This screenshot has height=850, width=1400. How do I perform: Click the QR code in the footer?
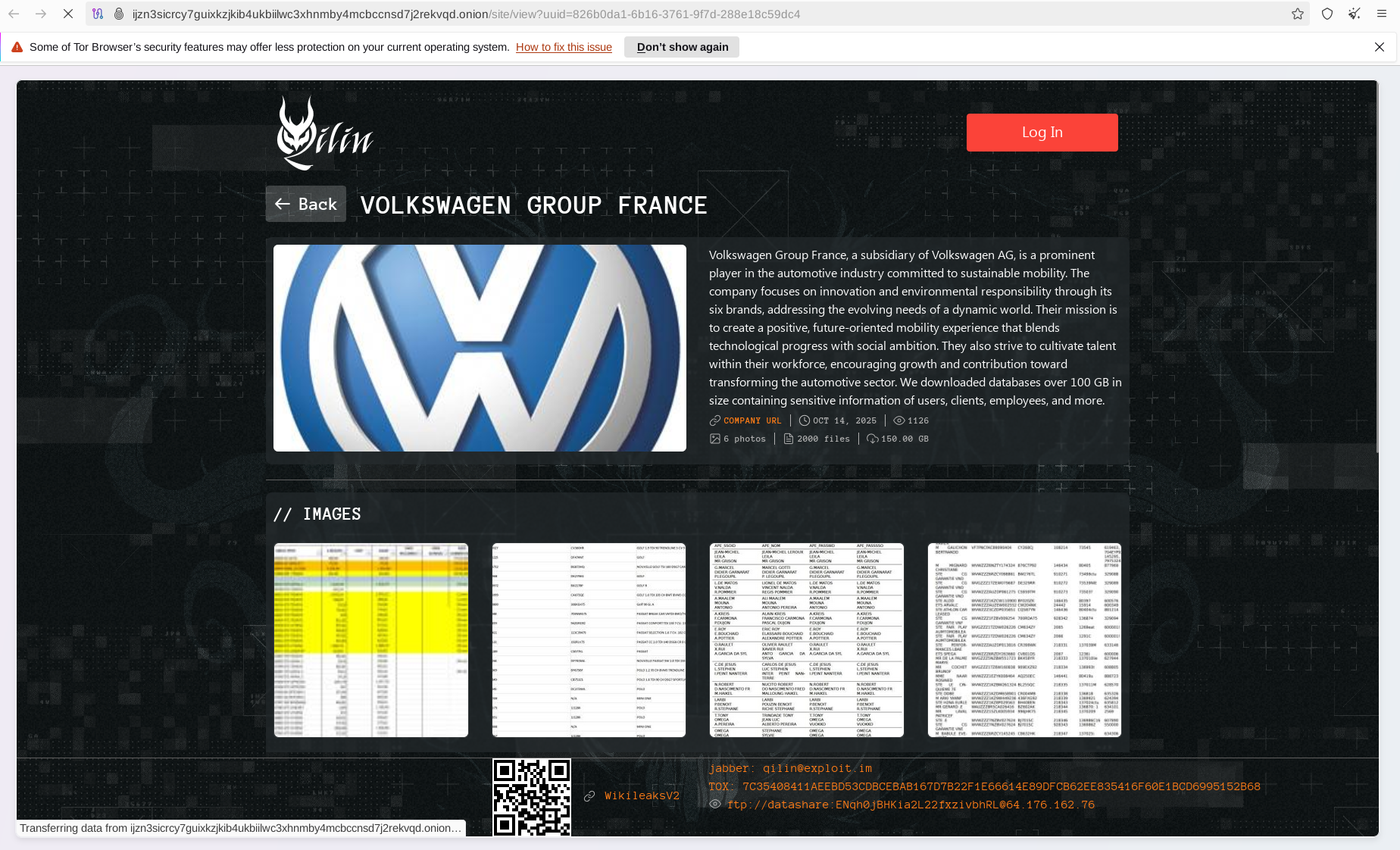point(532,797)
